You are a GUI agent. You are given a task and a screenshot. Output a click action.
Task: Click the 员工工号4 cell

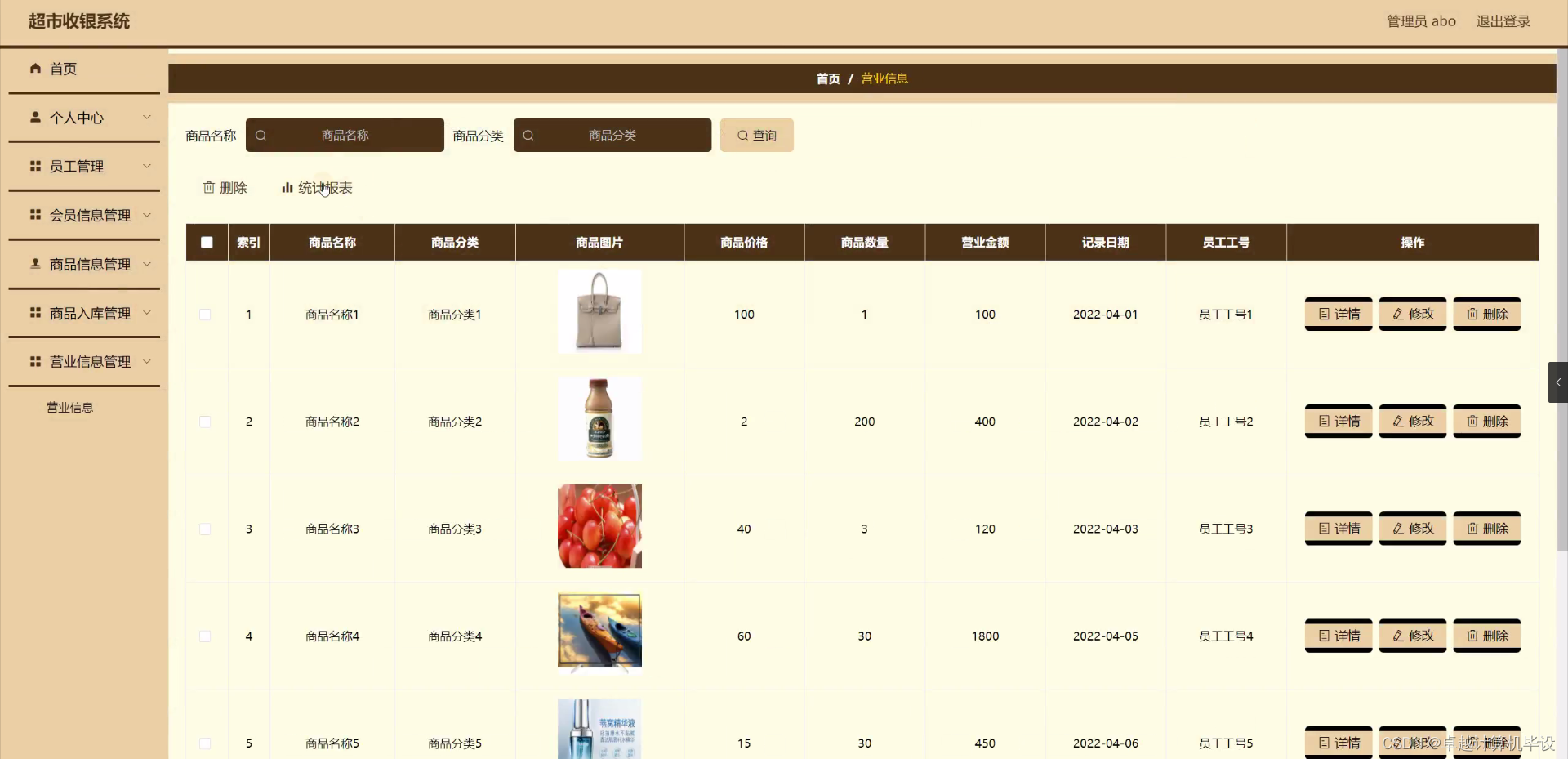1226,636
